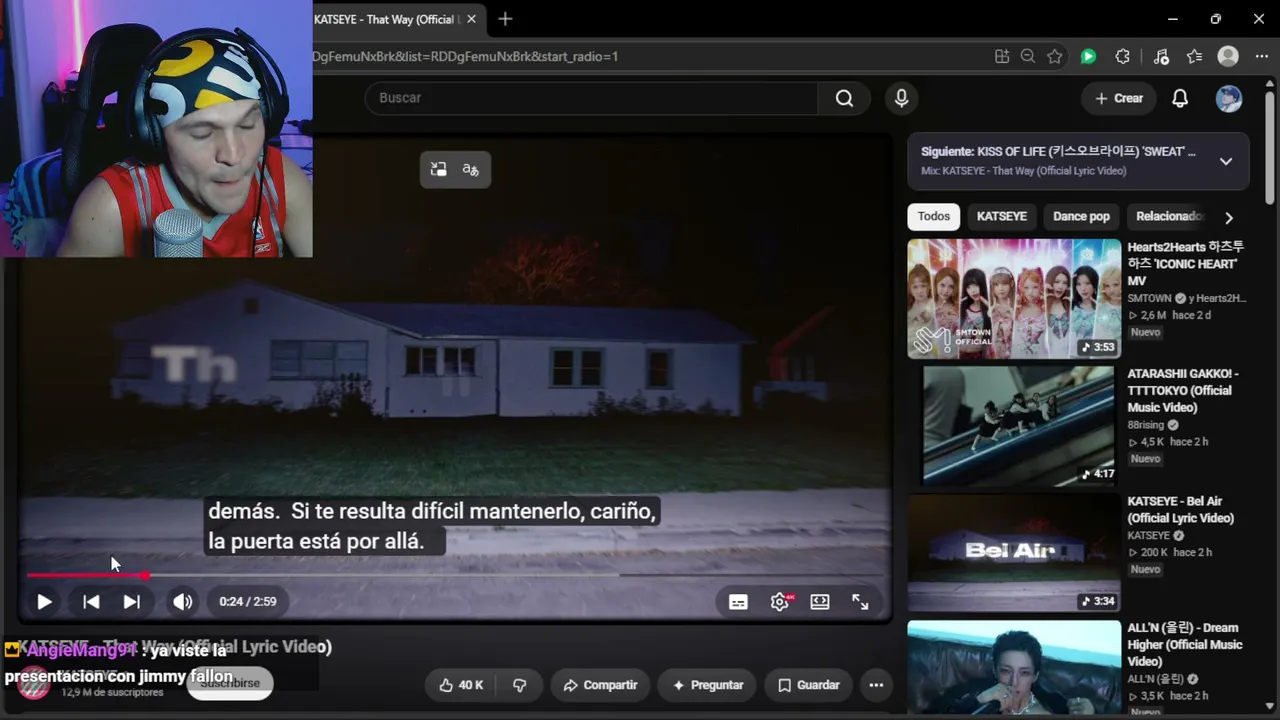Viewport: 1280px width, 720px height.
Task: Click the red progress scrubber handle
Action: [146, 575]
